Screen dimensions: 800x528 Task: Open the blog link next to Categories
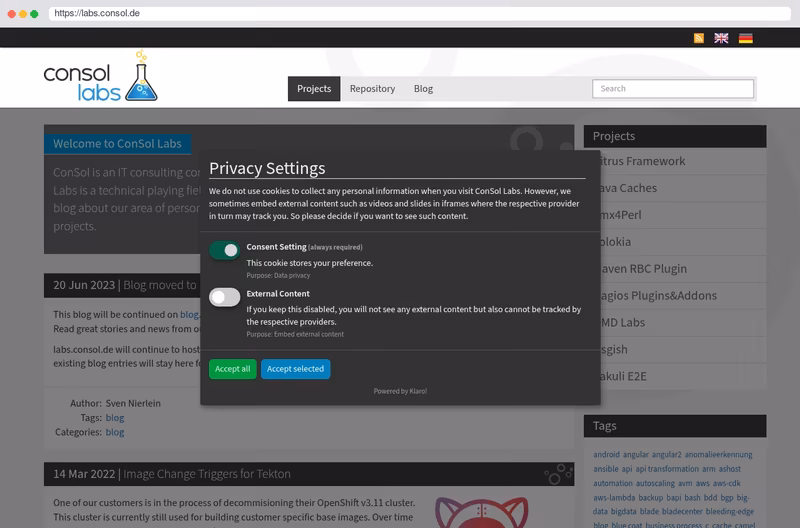tap(115, 432)
